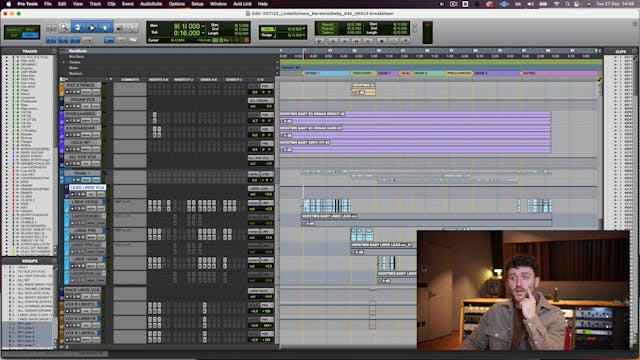This screenshot has height=360, width=640.
Task: Select the purple KSORGANBRIG organ clip
Action: tap(415, 118)
